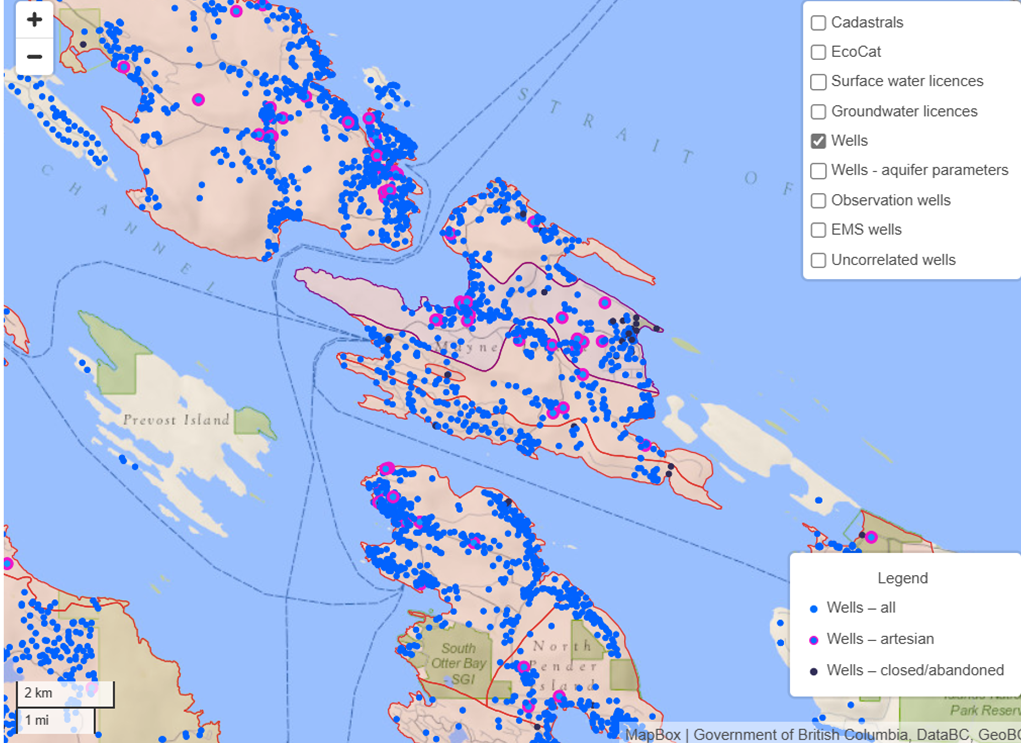Click the Prevost Island map label

(176, 420)
